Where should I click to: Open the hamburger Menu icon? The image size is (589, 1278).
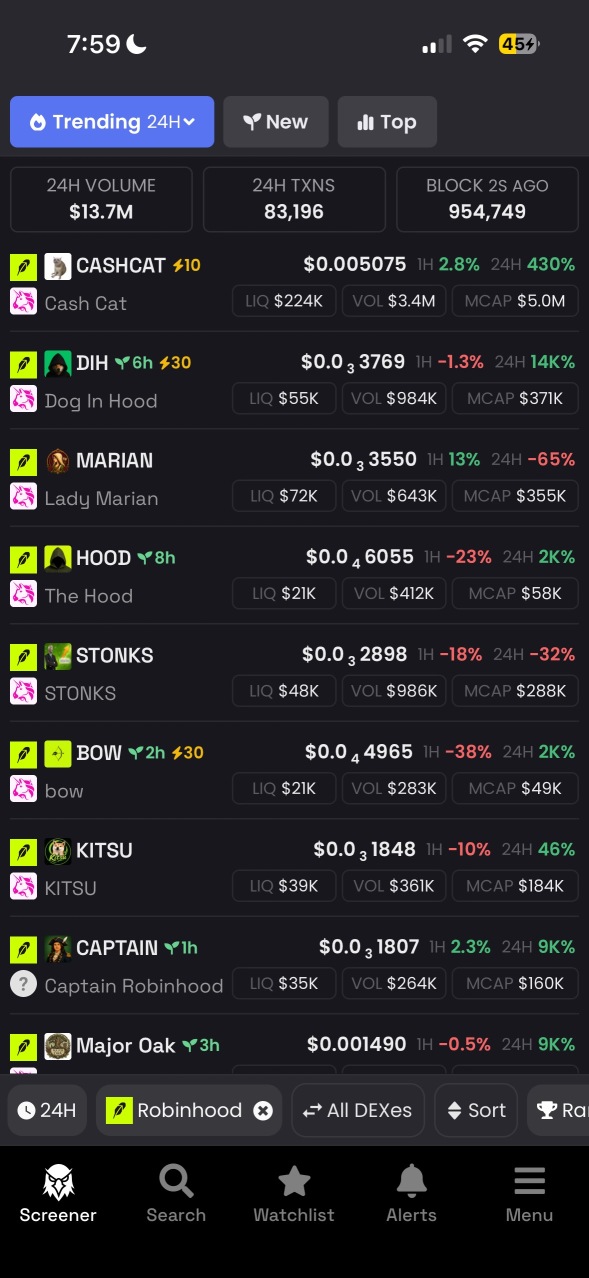click(x=529, y=1181)
